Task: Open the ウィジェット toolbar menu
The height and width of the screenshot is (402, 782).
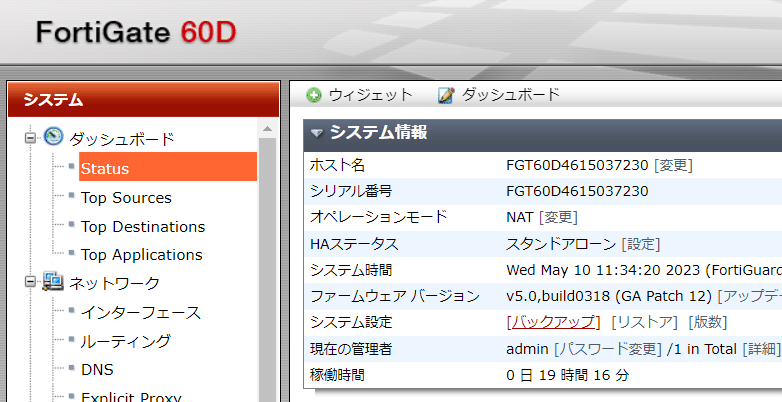Action: point(371,95)
